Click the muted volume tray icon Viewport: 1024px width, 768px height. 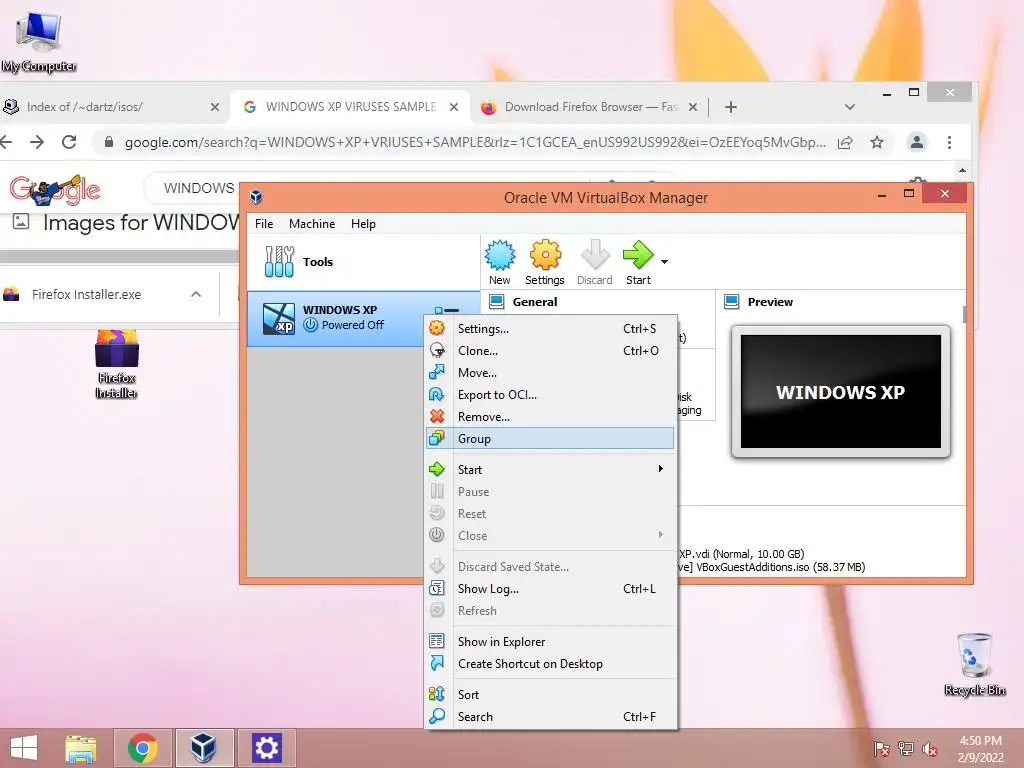[x=929, y=749]
